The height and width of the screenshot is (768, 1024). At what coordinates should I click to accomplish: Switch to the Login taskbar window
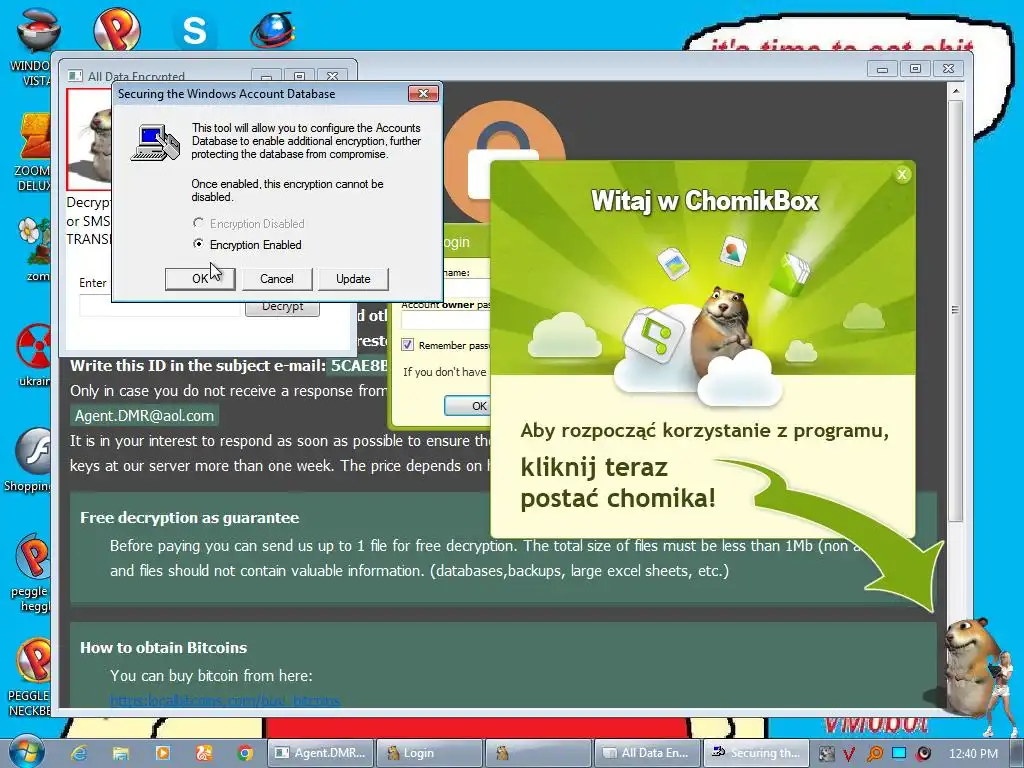(430, 753)
